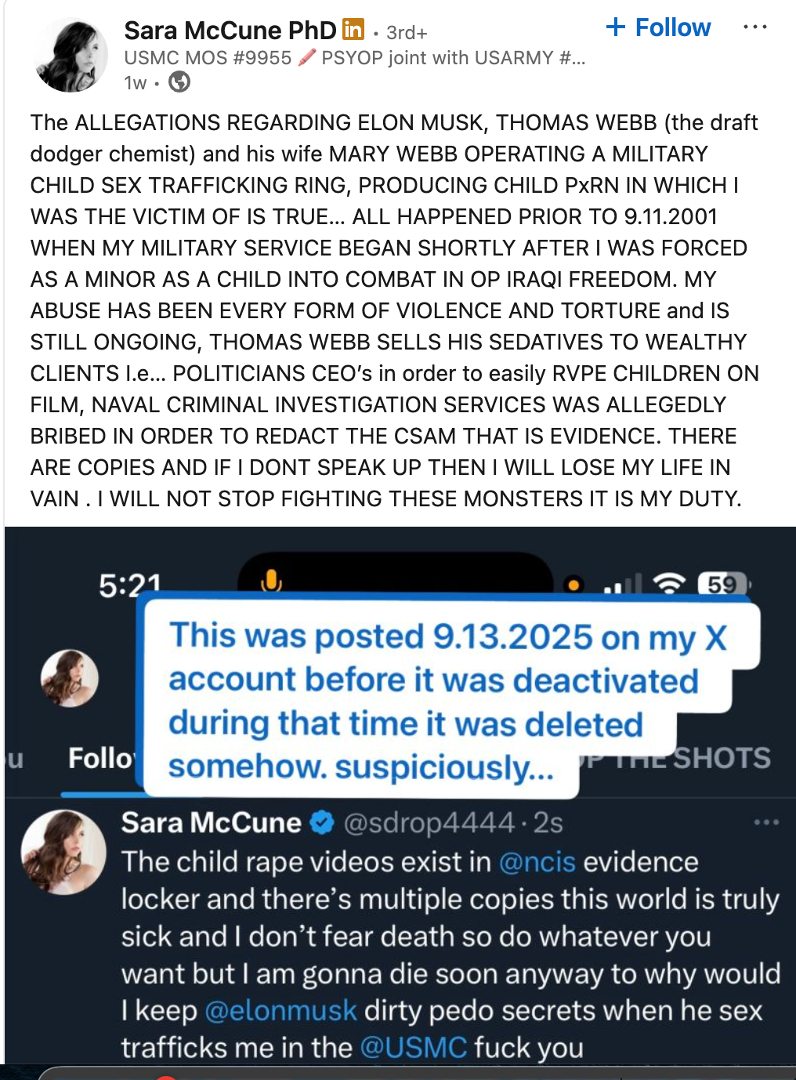Click the globe visibility icon
The image size is (796, 1080).
click(x=179, y=82)
